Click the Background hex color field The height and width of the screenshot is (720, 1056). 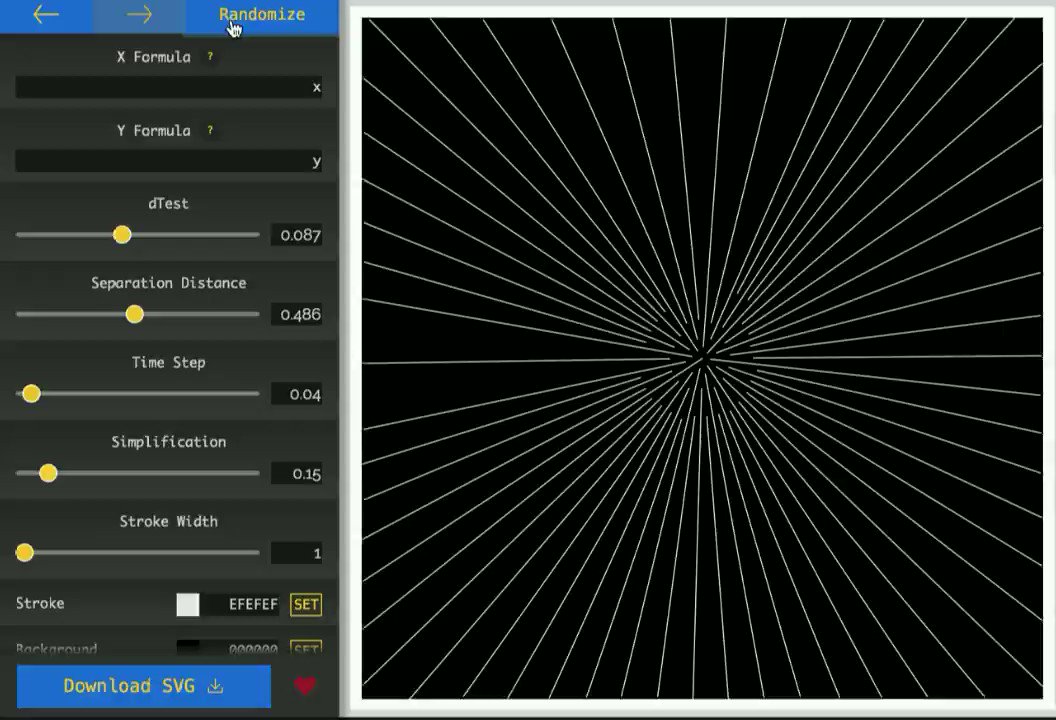[x=242, y=647]
